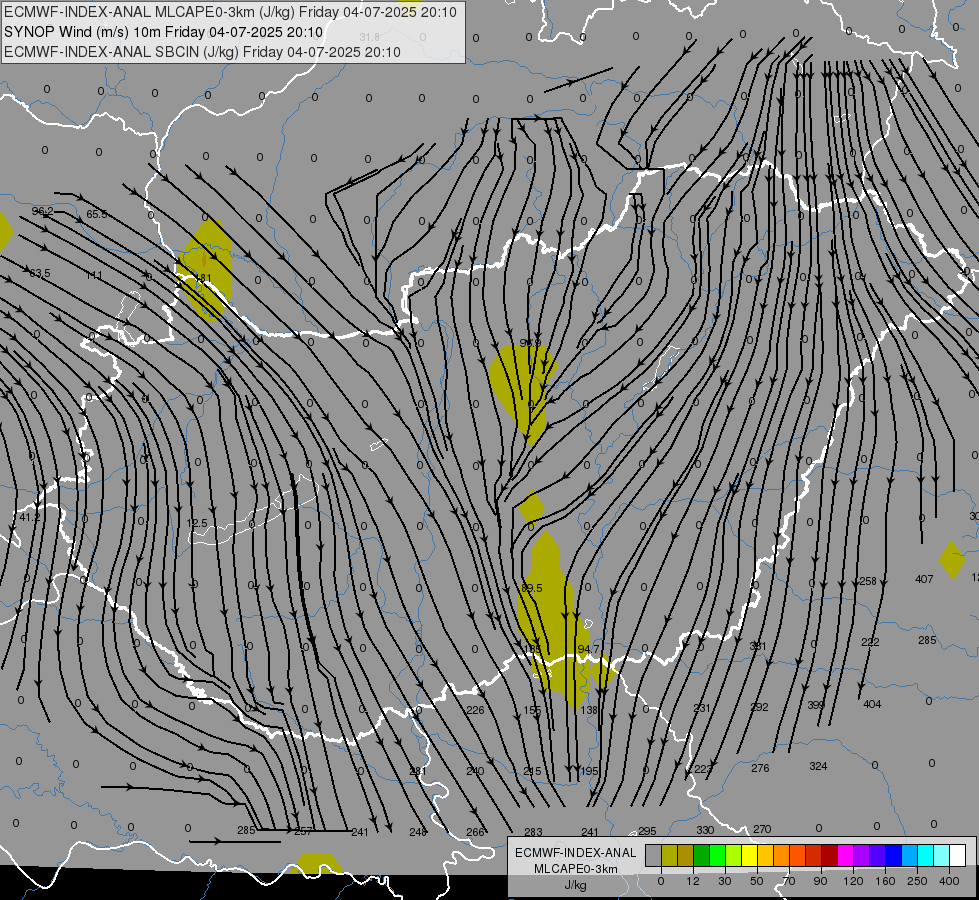Viewport: 979px width, 900px height.
Task: Click the dark mustard legend swatch before 12
Action: (x=686, y=856)
